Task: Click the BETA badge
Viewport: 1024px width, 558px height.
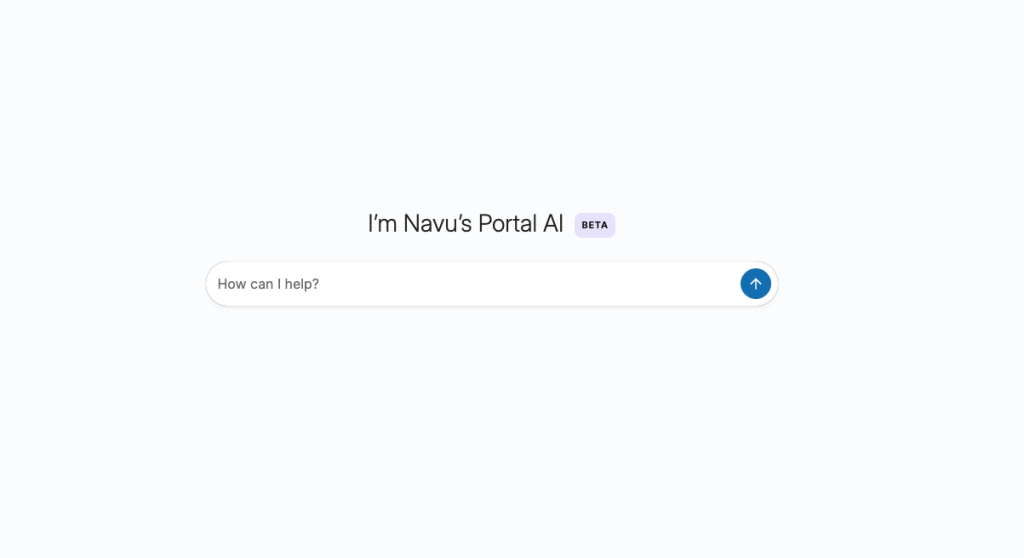Action: point(594,225)
